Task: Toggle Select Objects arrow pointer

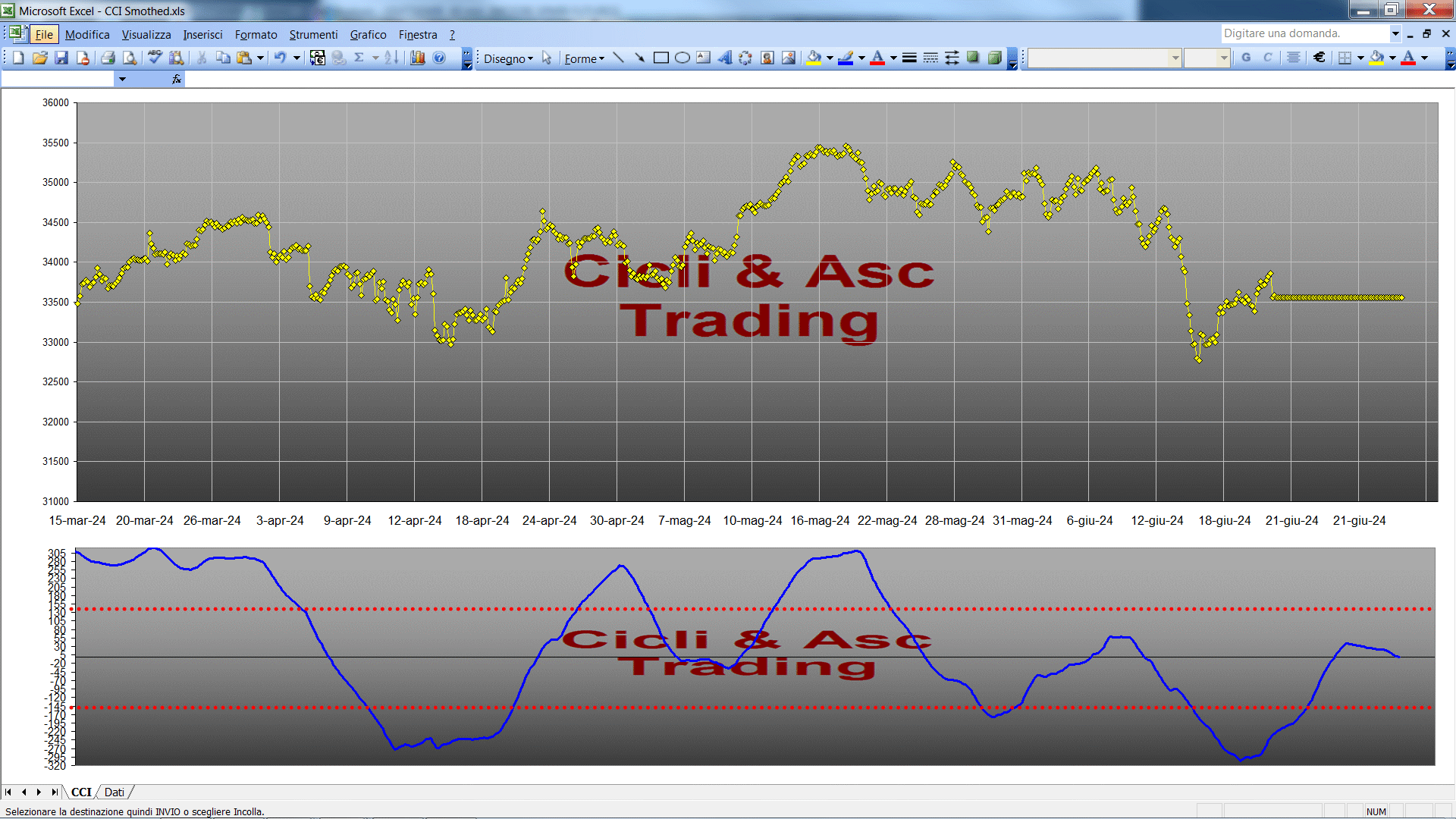Action: tap(547, 58)
